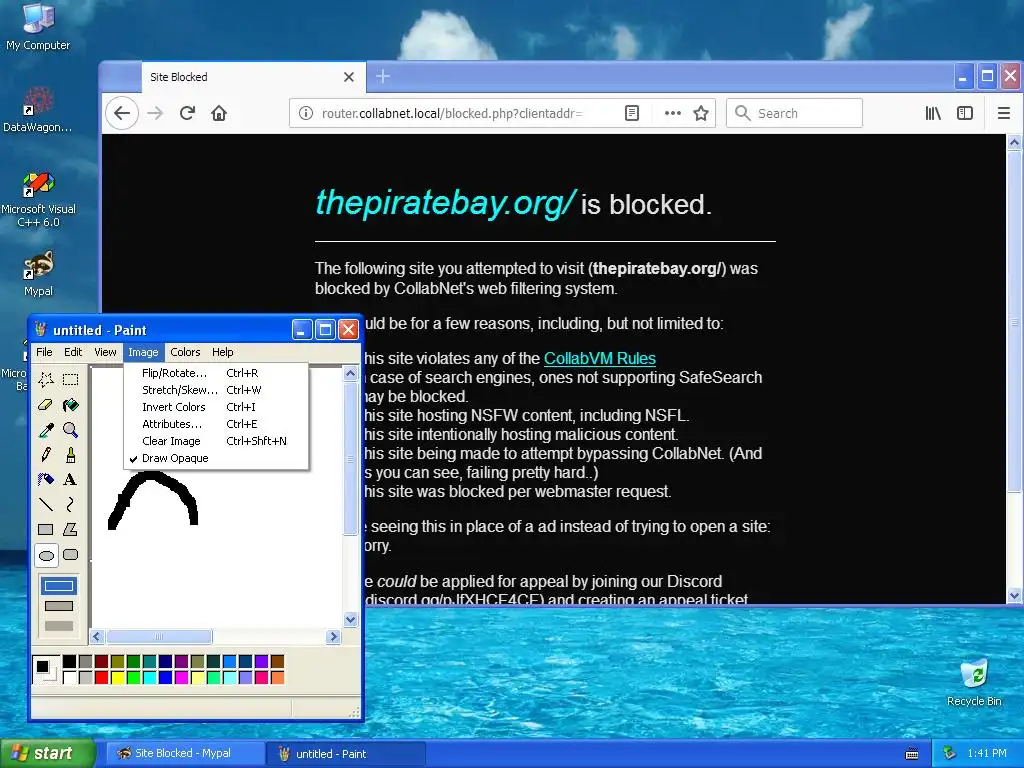1024x768 pixels.
Task: Pick the Rectangle shape tool
Action: 46,530
